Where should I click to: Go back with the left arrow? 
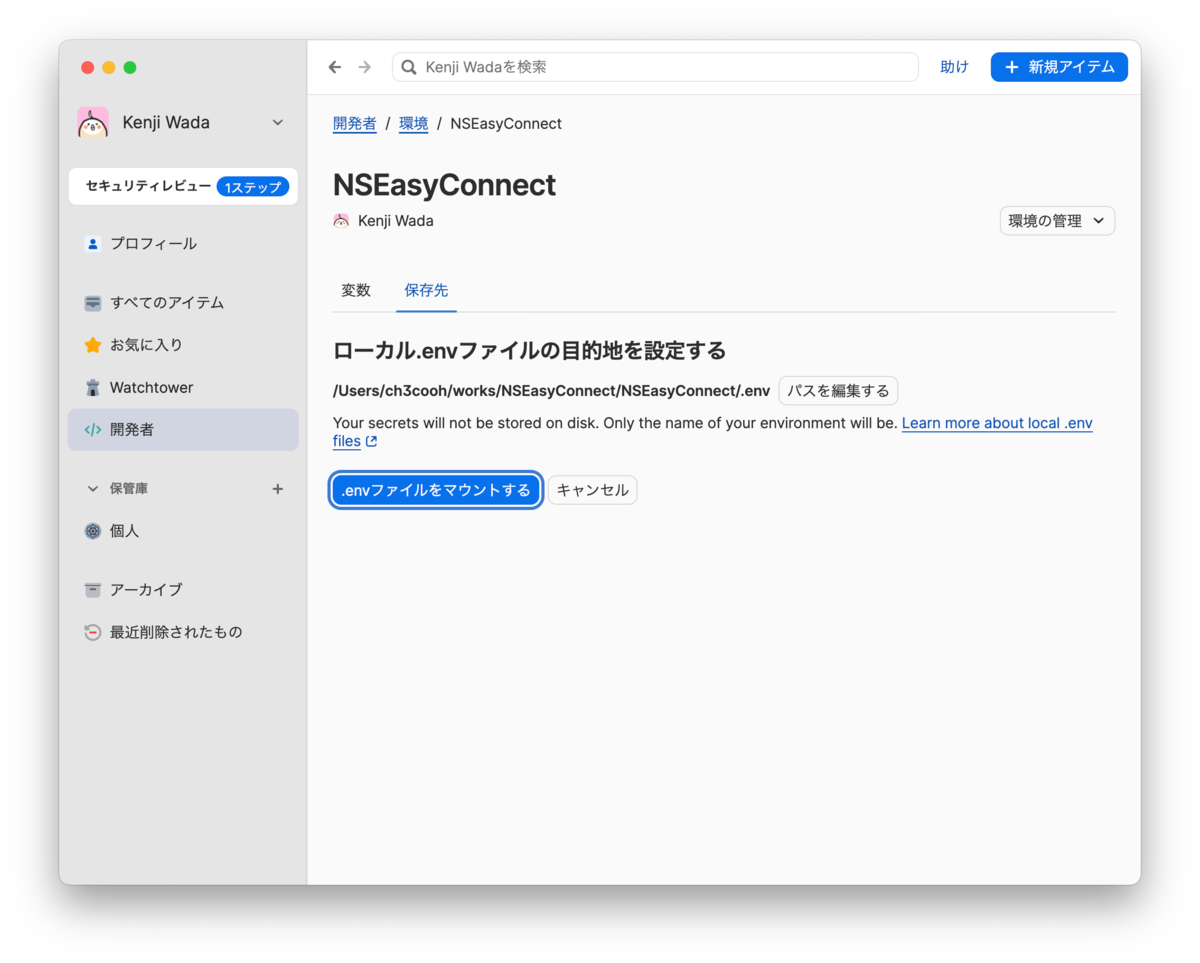[x=335, y=67]
